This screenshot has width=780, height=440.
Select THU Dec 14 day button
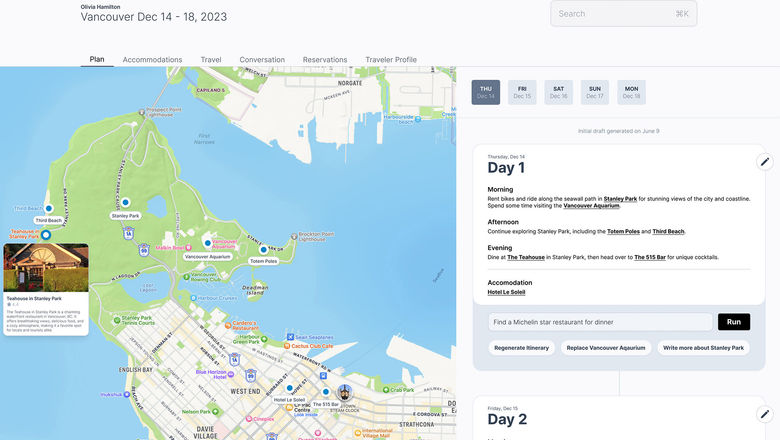(486, 92)
